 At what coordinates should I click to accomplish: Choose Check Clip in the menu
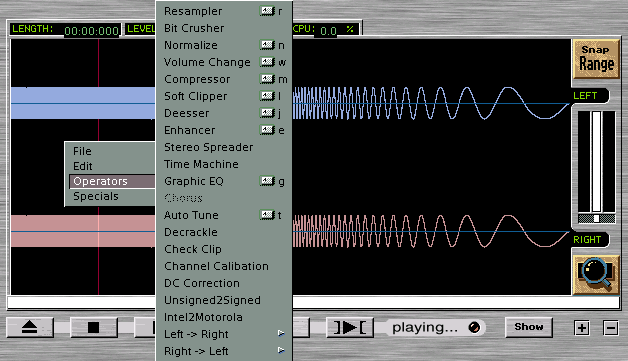pos(224,249)
